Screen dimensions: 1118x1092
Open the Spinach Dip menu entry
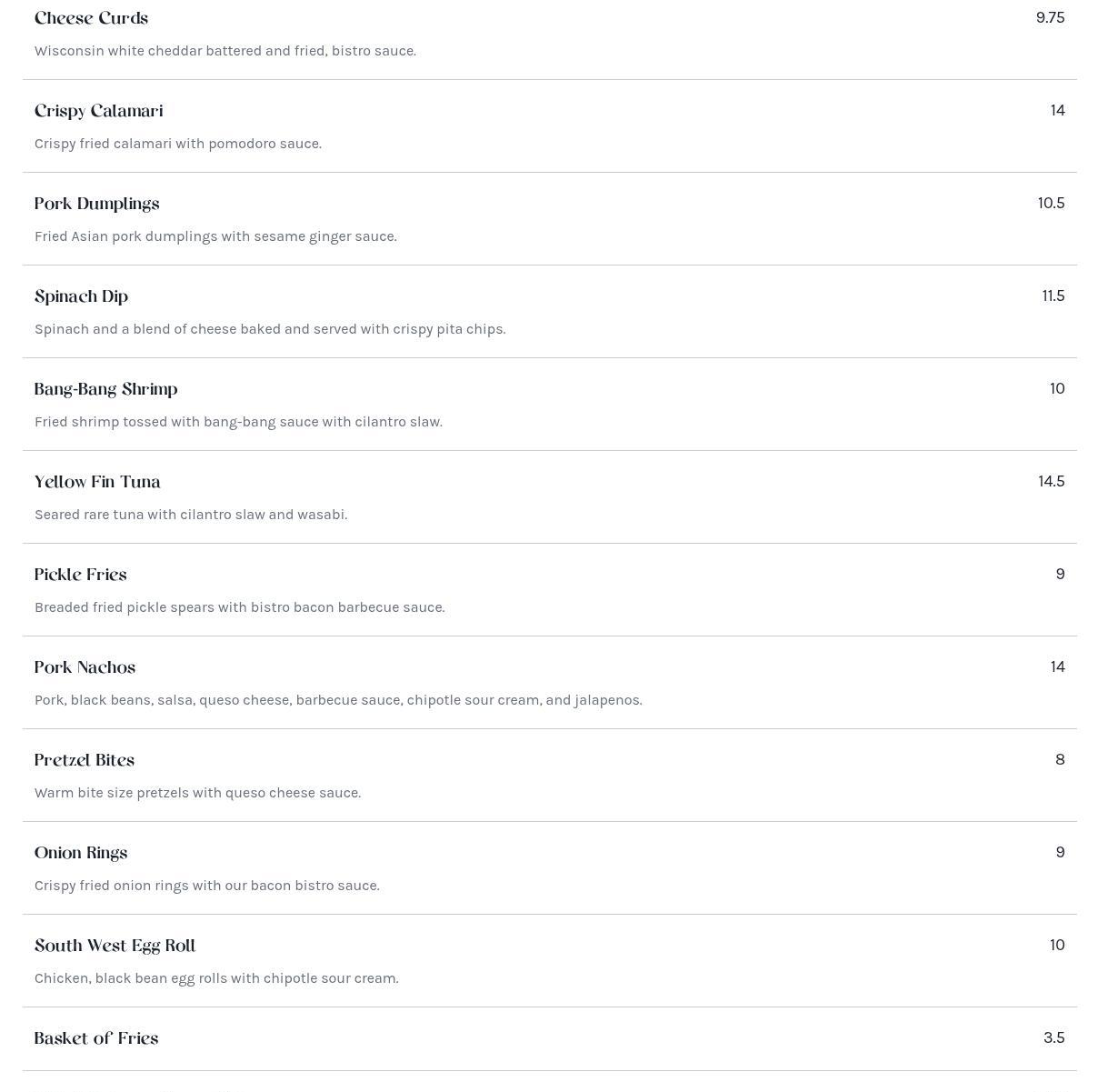(x=81, y=297)
